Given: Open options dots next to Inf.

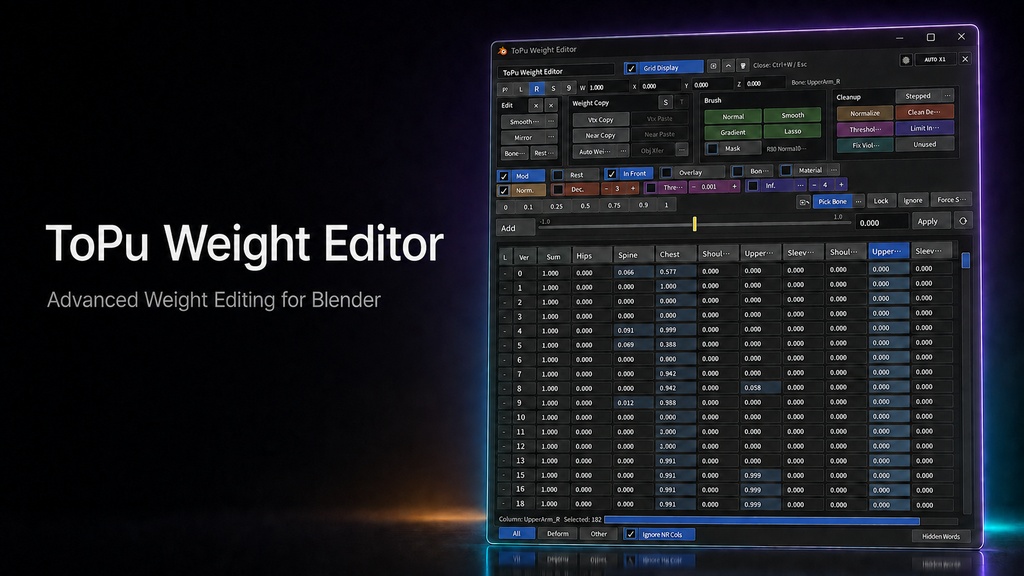Looking at the screenshot, I should [x=800, y=185].
